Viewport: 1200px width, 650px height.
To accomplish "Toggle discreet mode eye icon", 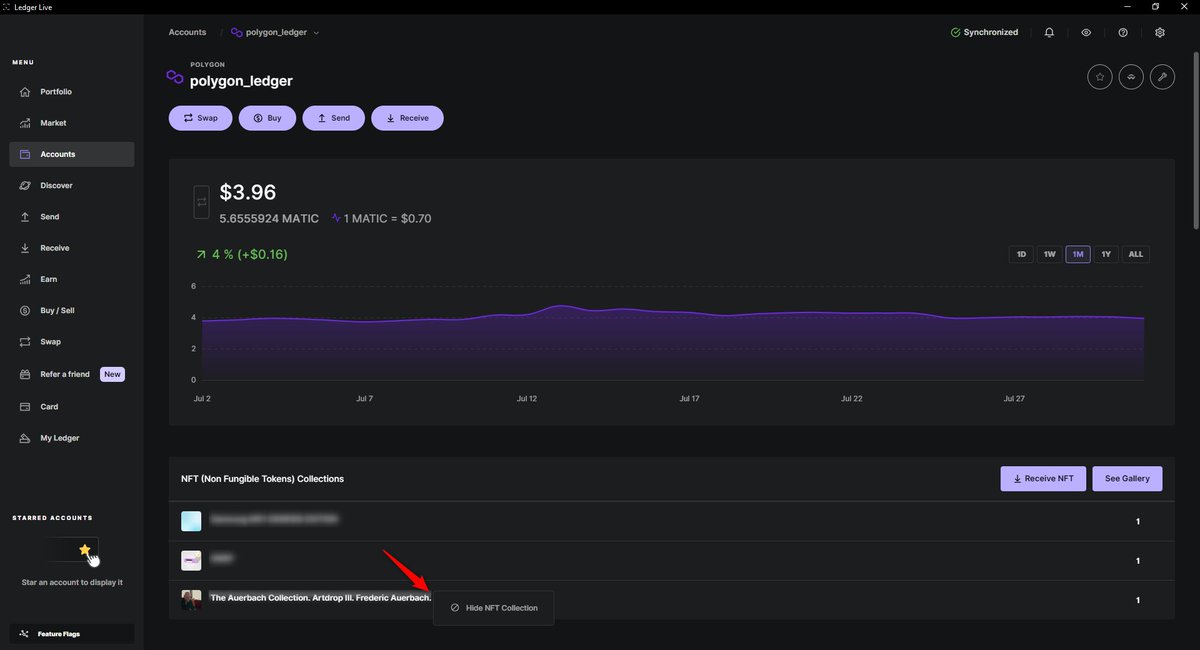I will pyautogui.click(x=1086, y=32).
